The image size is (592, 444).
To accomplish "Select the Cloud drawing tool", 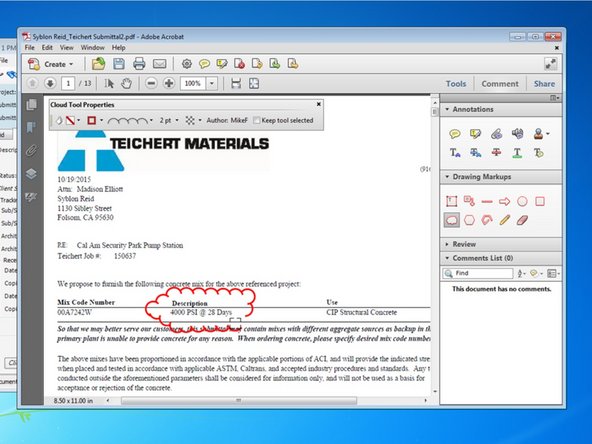I will pyautogui.click(x=452, y=220).
